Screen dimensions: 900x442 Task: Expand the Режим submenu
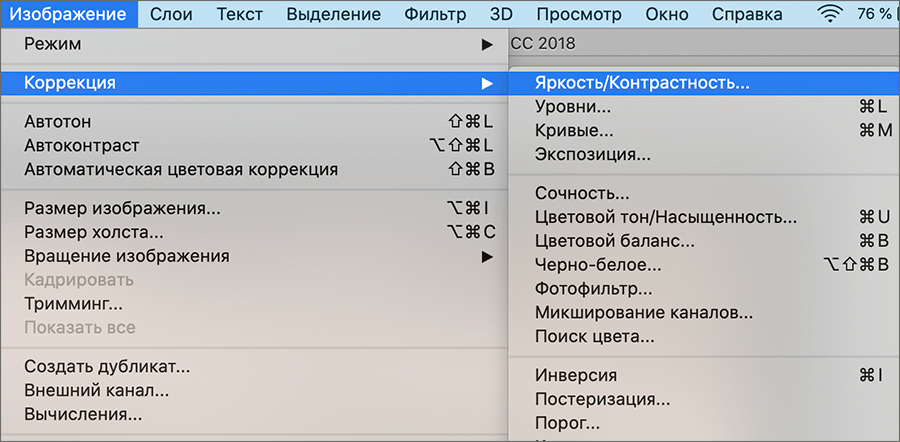pos(254,44)
